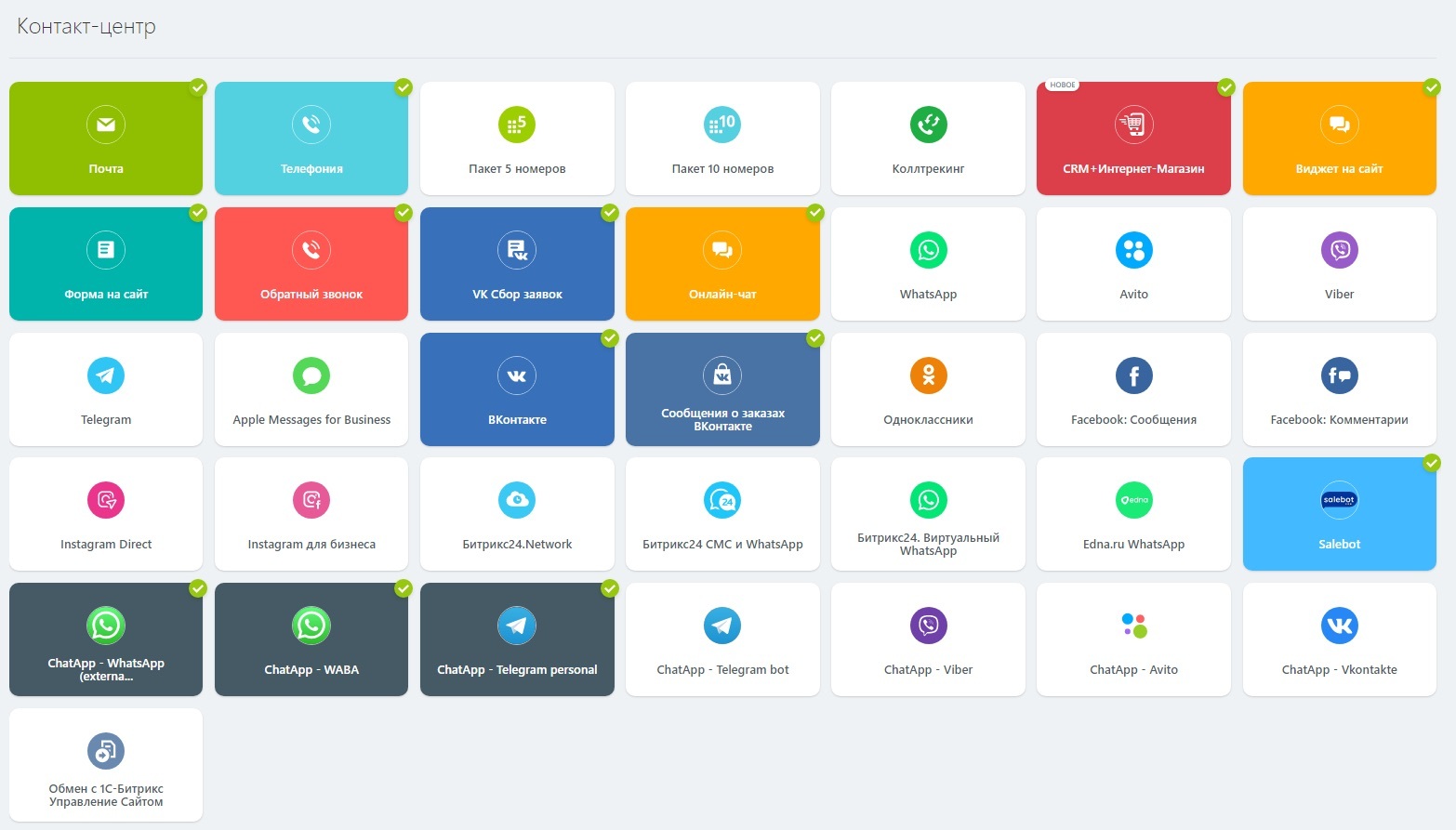Open the Виджет на сайт tile
Image resolution: width=1456 pixels, height=830 pixels.
pos(1340,138)
